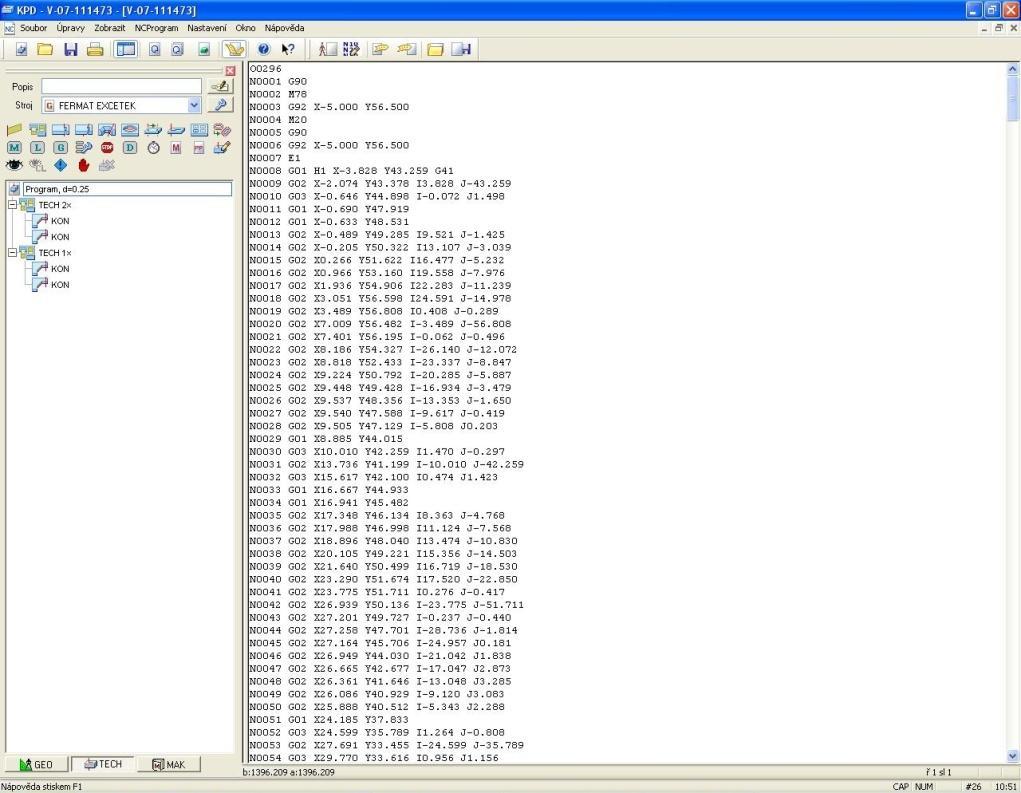Viewport: 1021px width, 793px height.
Task: Click the blue question mark help icon
Action: point(264,49)
